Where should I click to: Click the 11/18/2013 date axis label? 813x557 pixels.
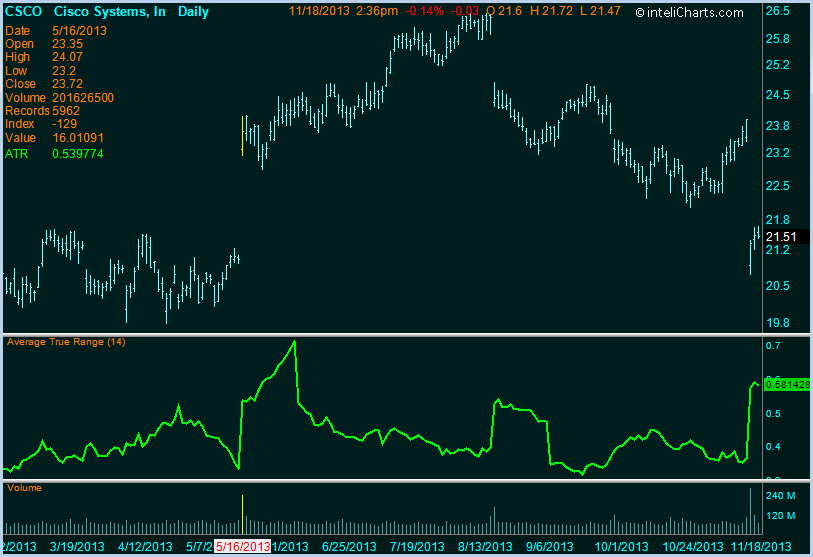tap(761, 547)
